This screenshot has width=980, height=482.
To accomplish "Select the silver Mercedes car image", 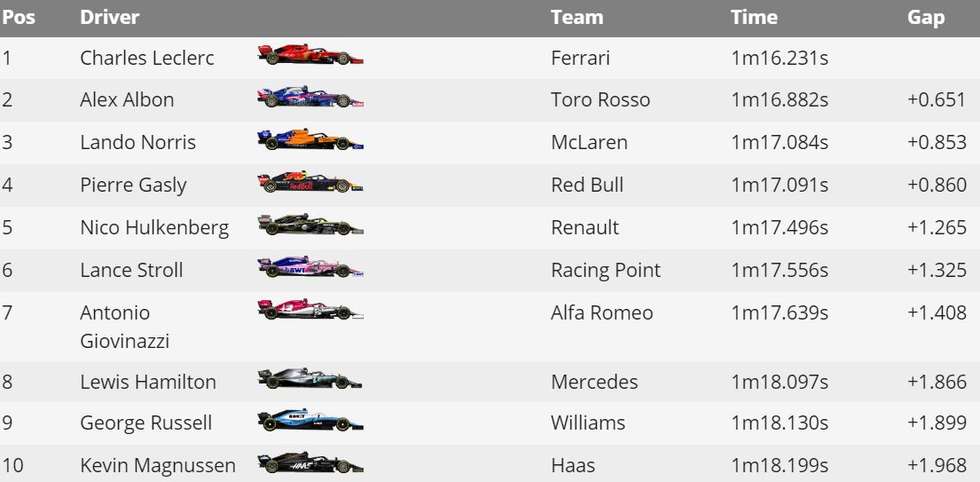I will tap(311, 379).
